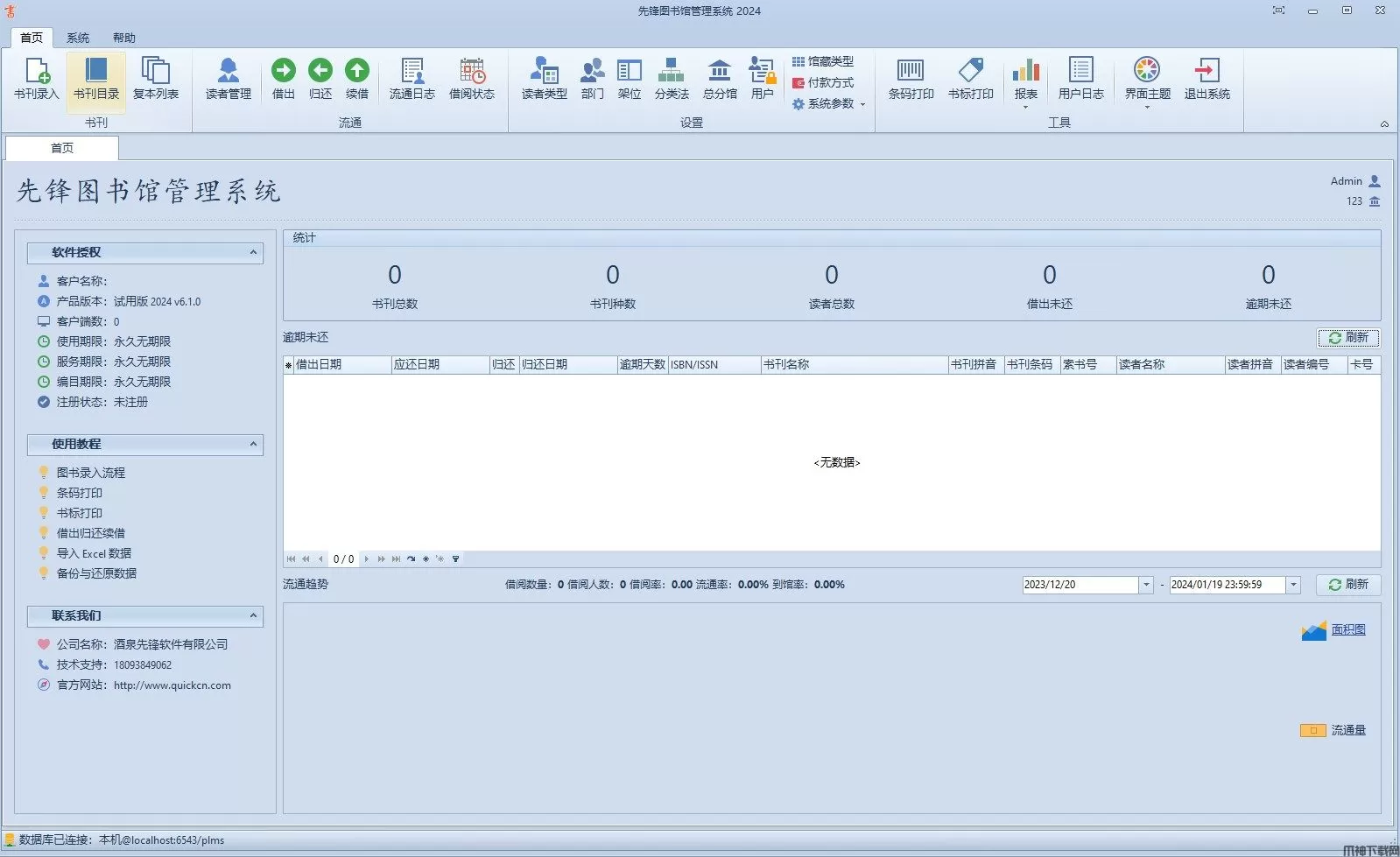This screenshot has width=1400, height=857.
Task: Click the 读者名称 column header
Action: (x=1171, y=365)
